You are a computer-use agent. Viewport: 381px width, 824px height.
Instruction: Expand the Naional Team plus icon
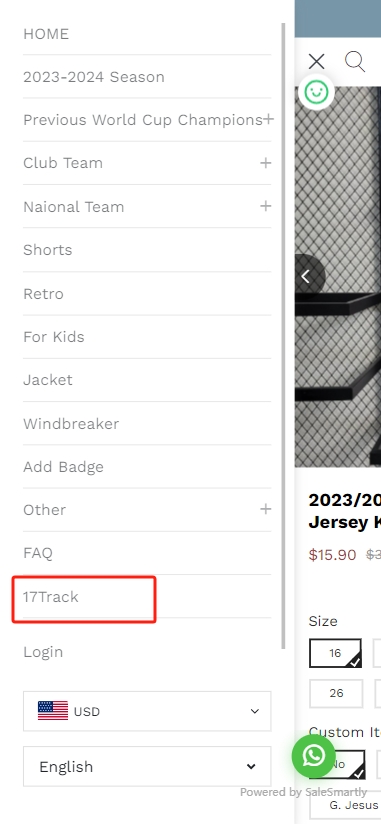[x=265, y=206]
